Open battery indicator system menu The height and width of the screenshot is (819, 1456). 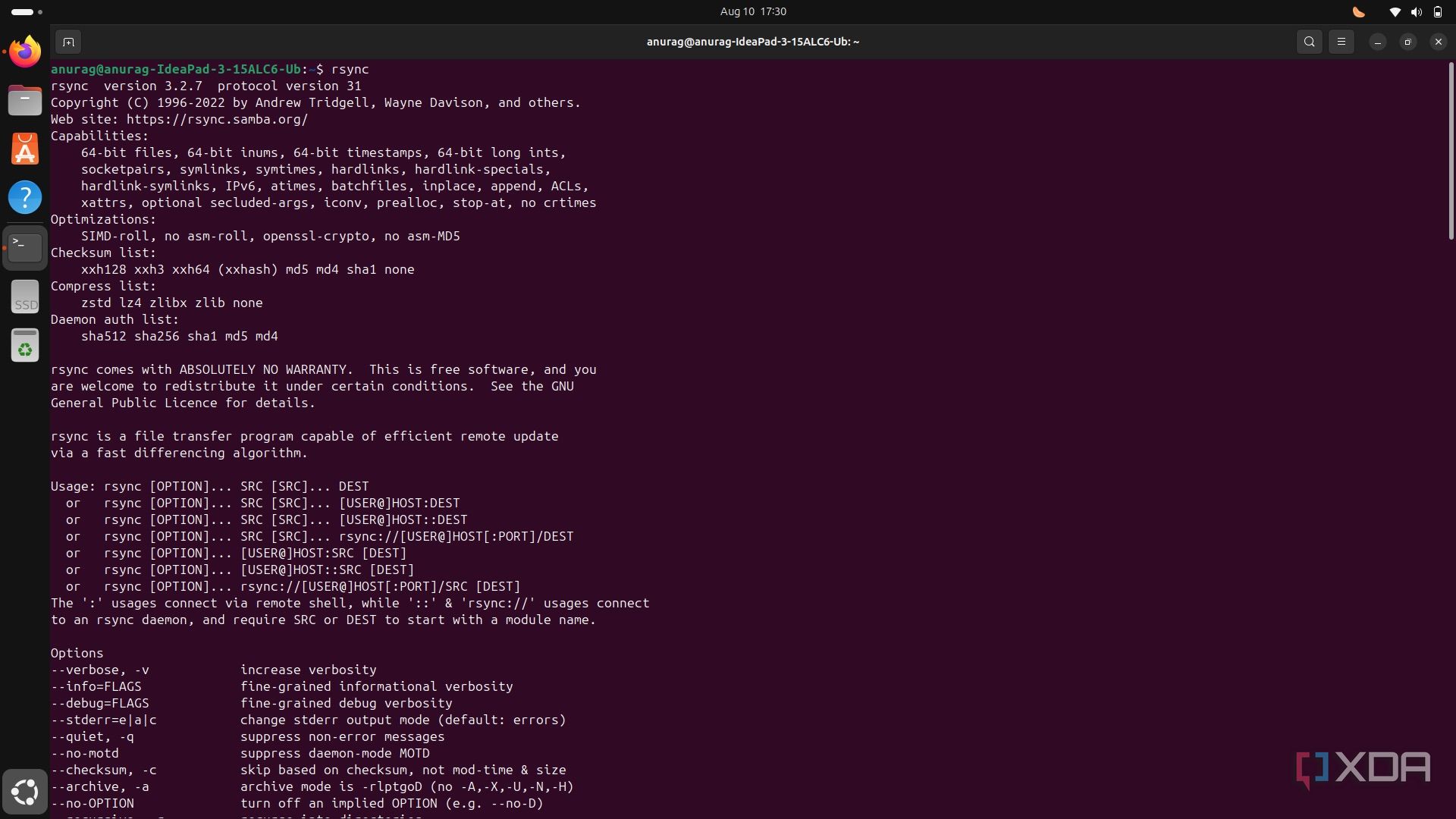(1437, 12)
